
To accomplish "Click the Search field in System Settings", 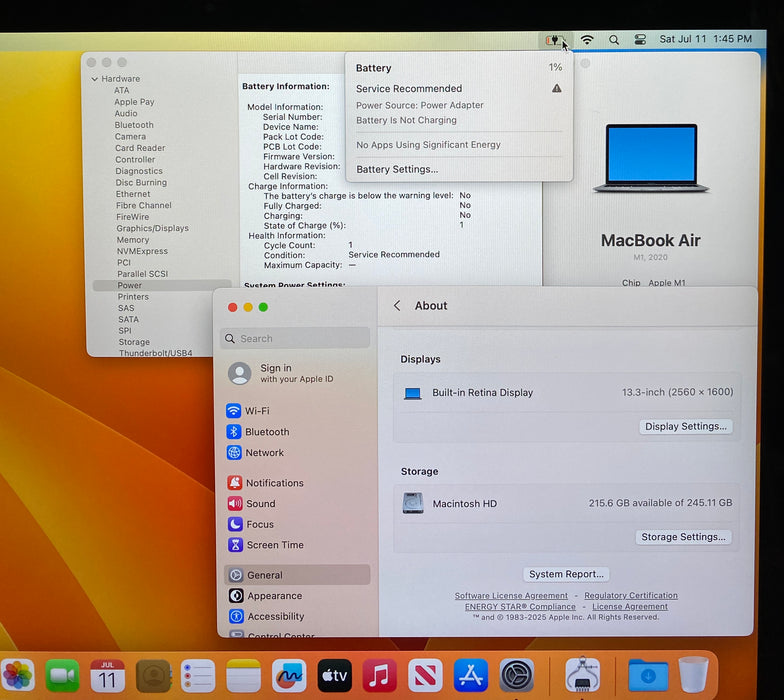I will 295,338.
